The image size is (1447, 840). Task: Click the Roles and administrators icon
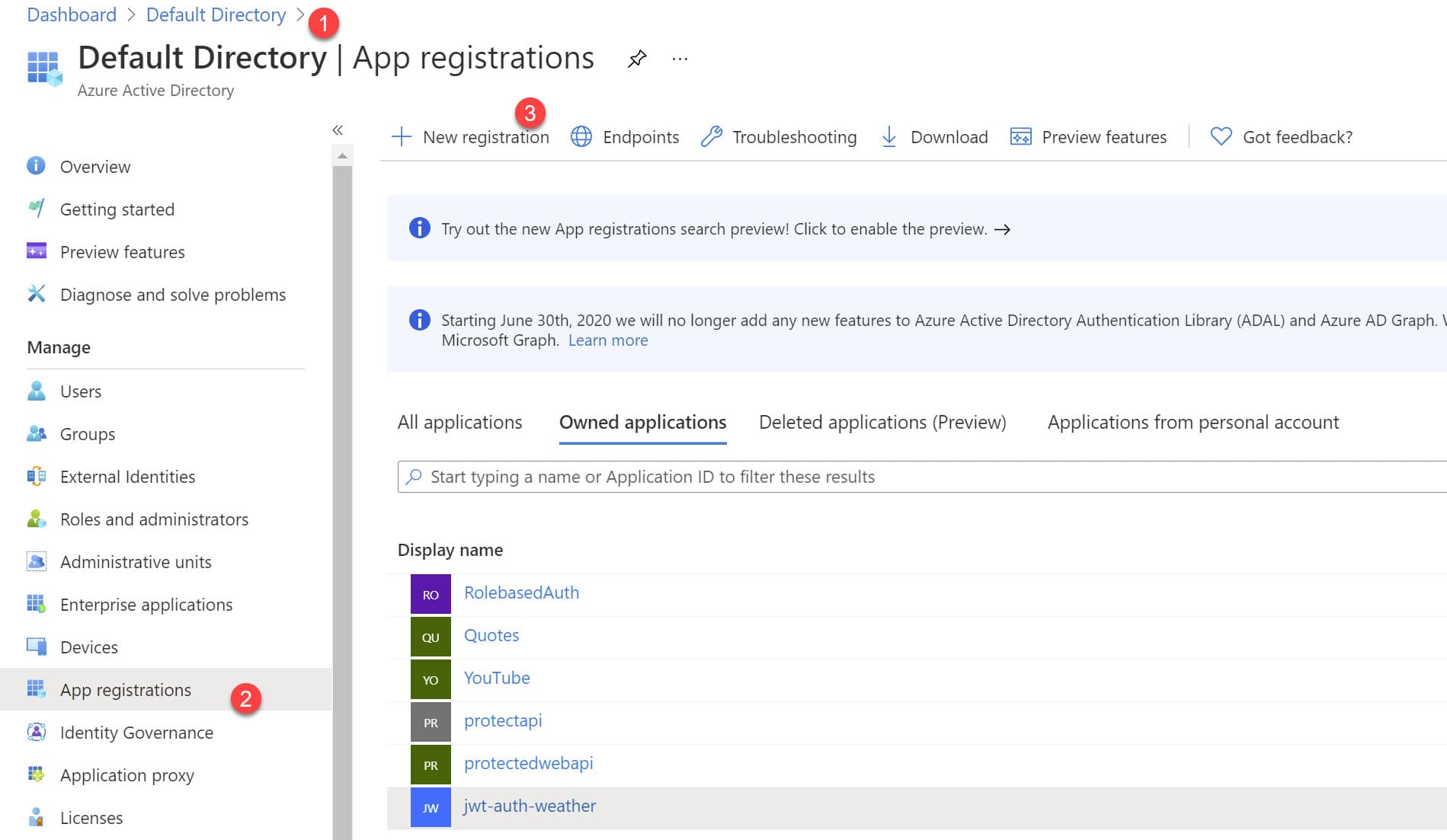pyautogui.click(x=36, y=519)
